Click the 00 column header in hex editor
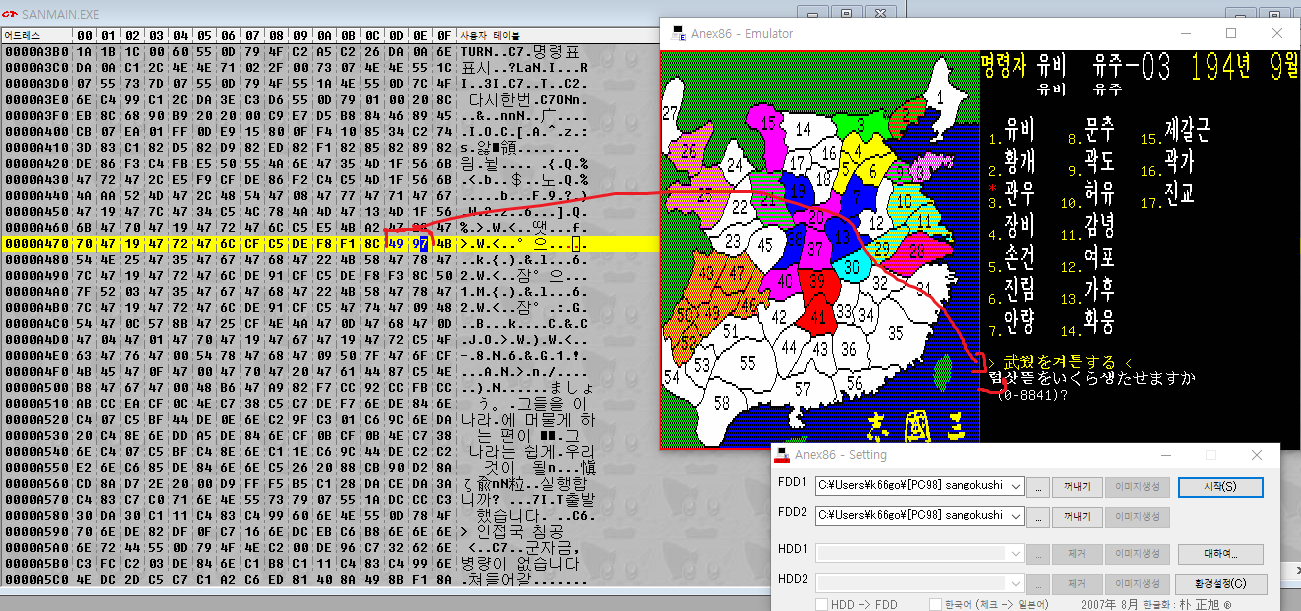This screenshot has height=611, width=1301. pyautogui.click(x=83, y=36)
